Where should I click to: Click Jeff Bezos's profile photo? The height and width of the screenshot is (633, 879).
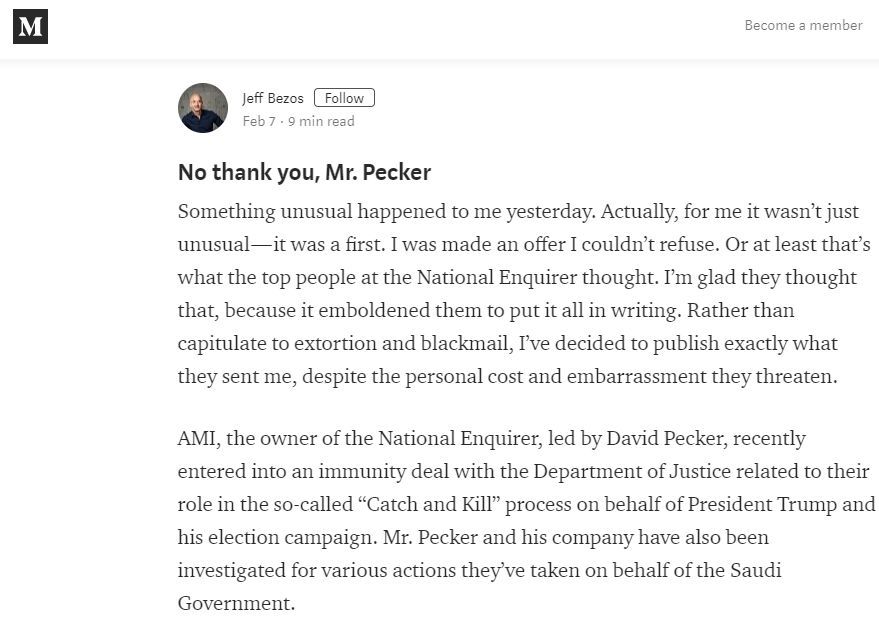coord(203,108)
